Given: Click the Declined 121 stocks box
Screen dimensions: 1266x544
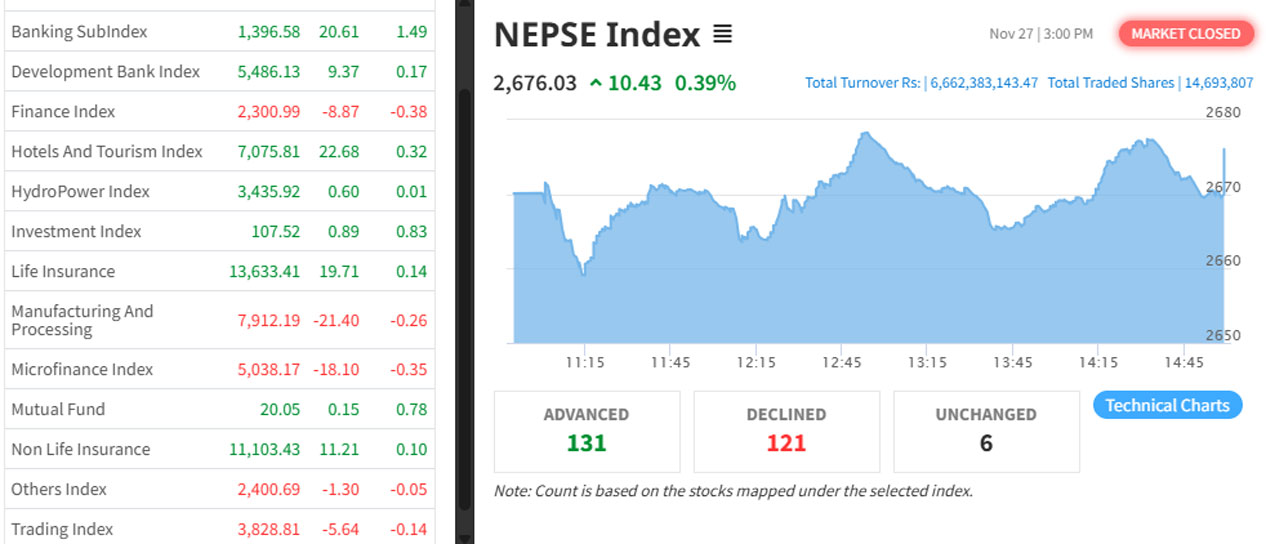Looking at the screenshot, I should 786,431.
